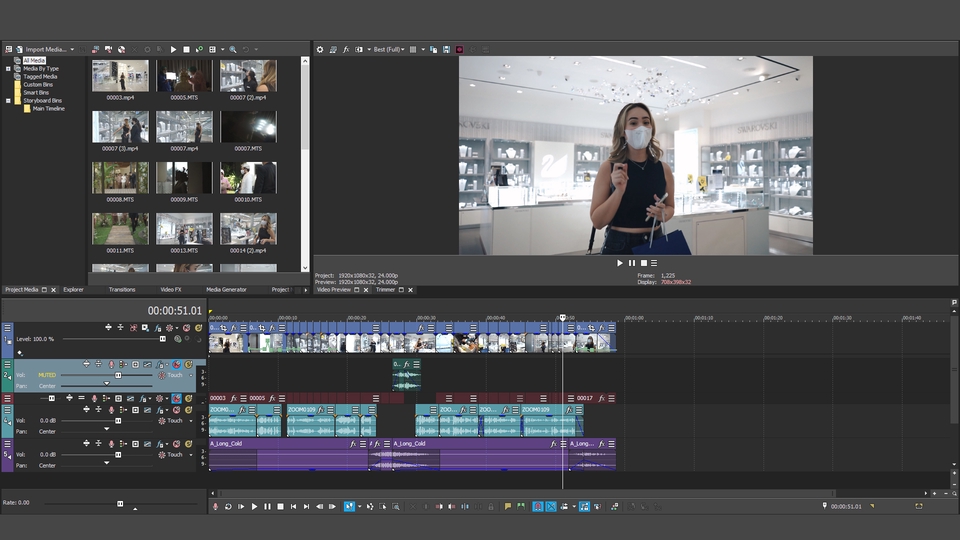This screenshot has height=540, width=960.
Task: Switch to Transitions tab
Action: click(x=122, y=290)
